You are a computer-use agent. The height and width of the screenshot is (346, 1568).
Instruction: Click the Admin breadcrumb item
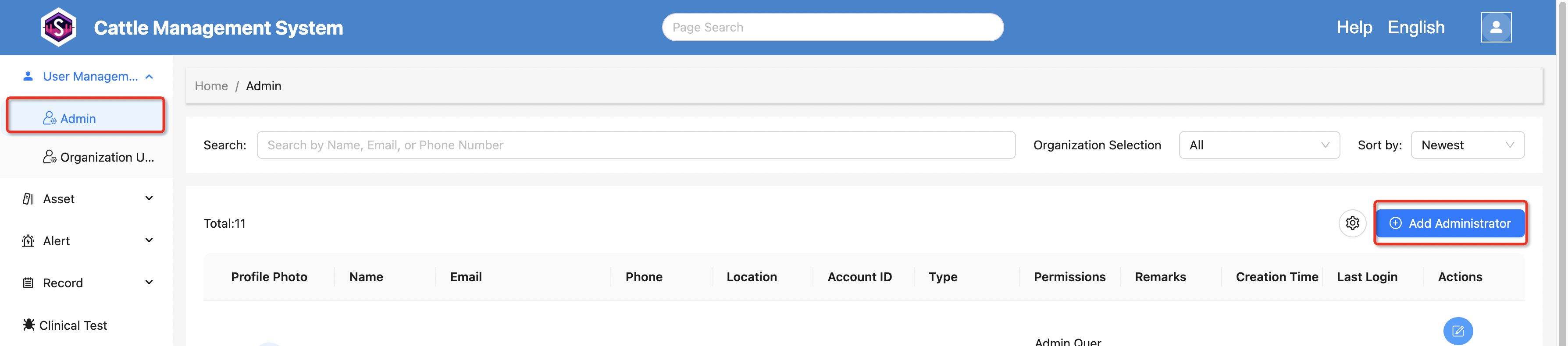(264, 86)
